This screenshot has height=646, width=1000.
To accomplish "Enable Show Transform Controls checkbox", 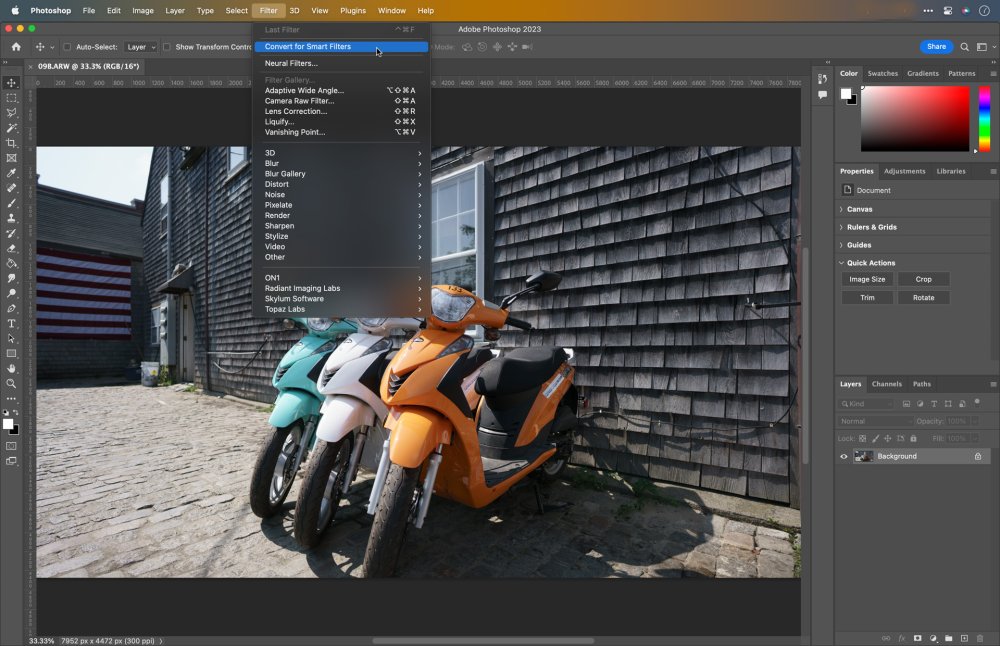I will coord(168,47).
